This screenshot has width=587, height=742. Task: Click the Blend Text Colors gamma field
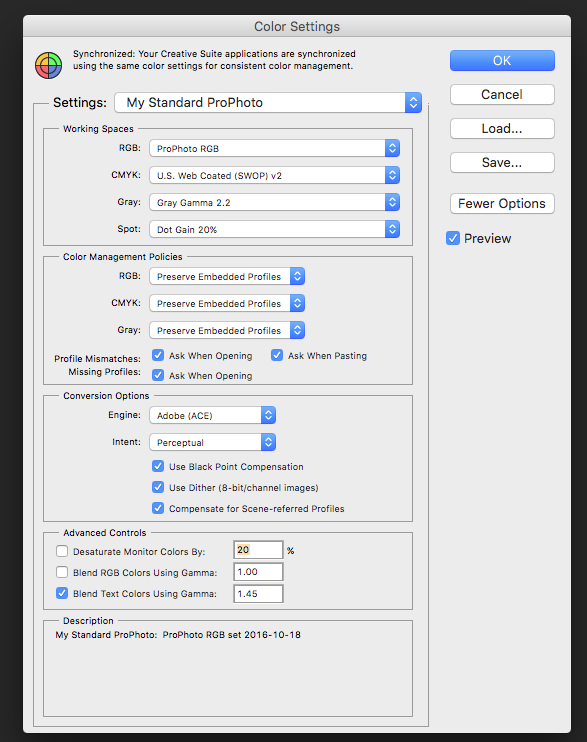click(x=258, y=594)
